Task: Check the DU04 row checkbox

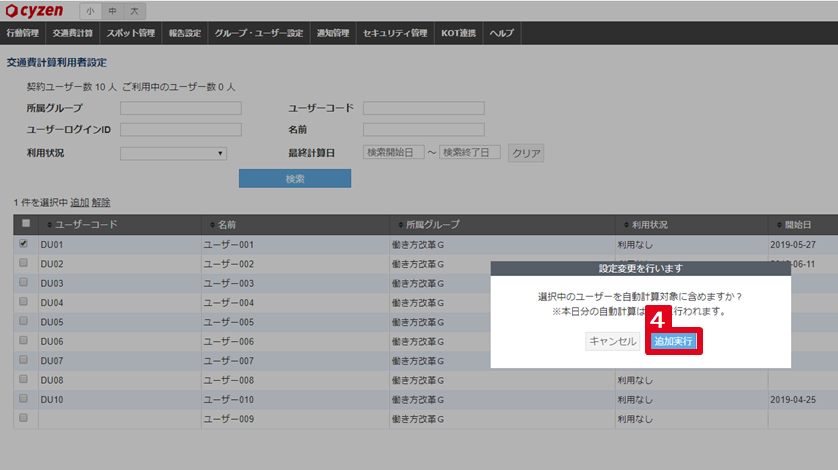Action: coord(23,302)
